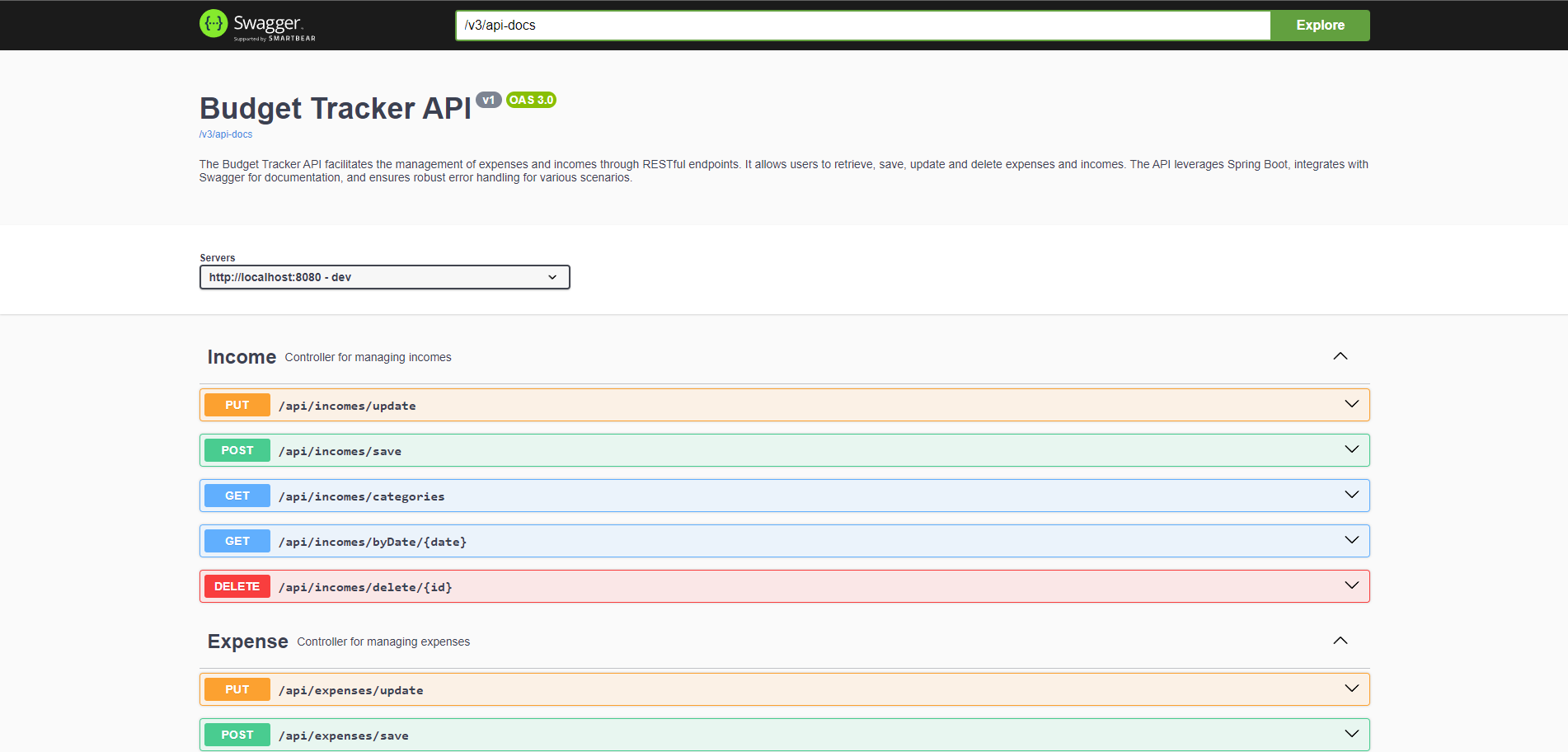Click the /api/incomes/byDate/{date} path text

[373, 542]
